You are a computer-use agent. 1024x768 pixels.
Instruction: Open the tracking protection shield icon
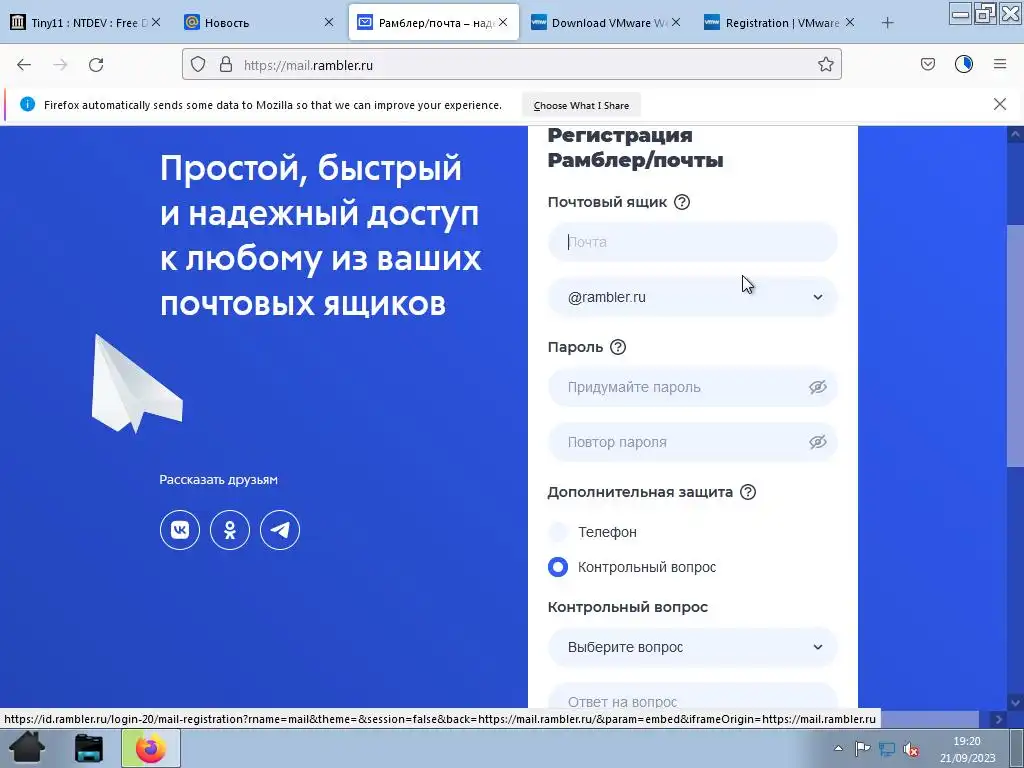pos(198,64)
